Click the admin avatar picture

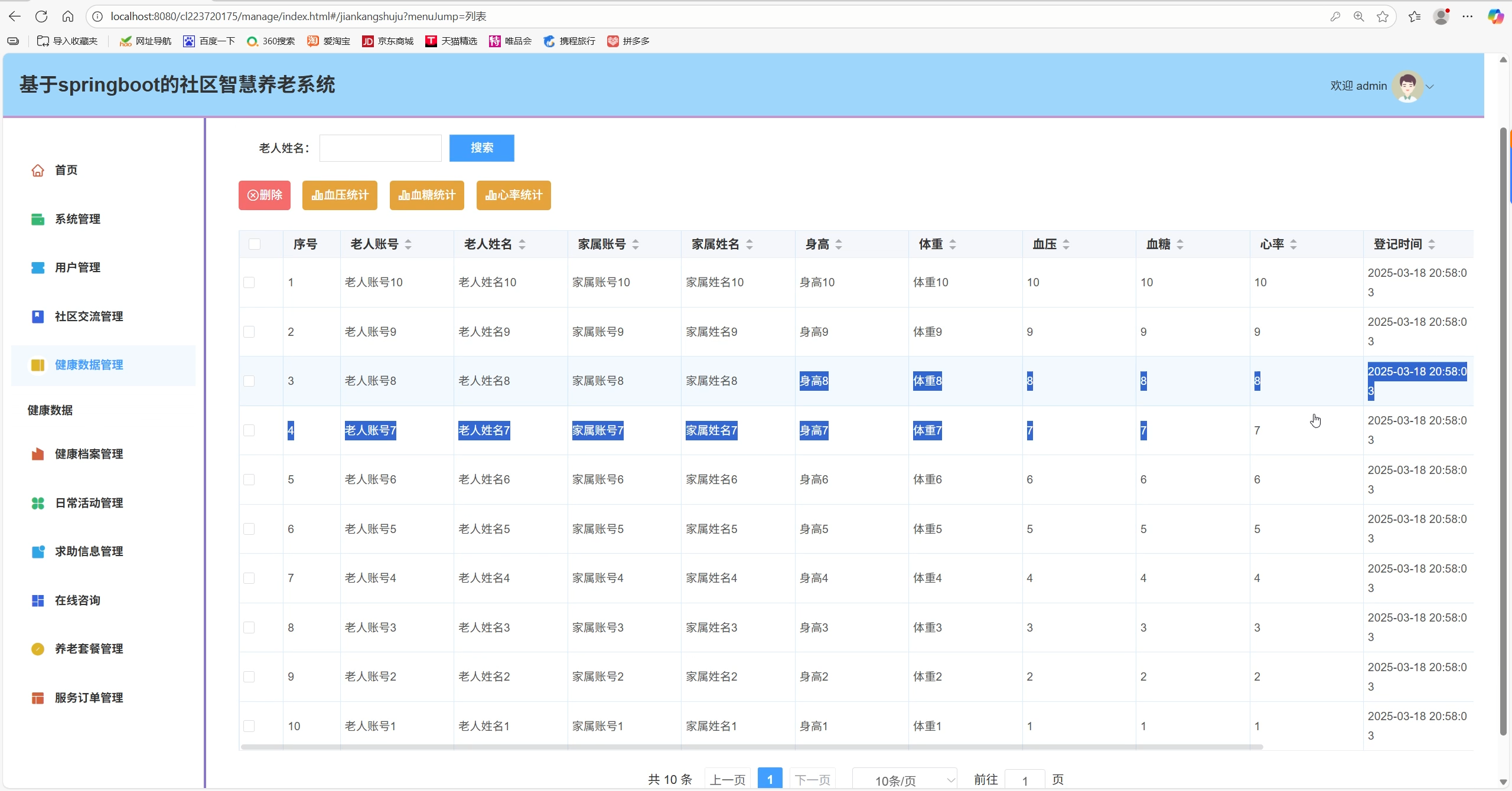(x=1407, y=86)
